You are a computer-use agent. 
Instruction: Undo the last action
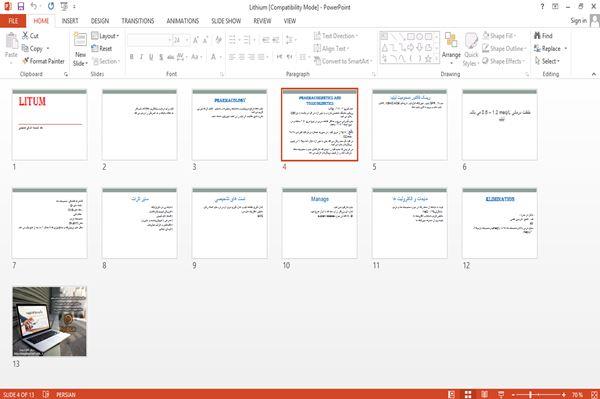tap(34, 7)
